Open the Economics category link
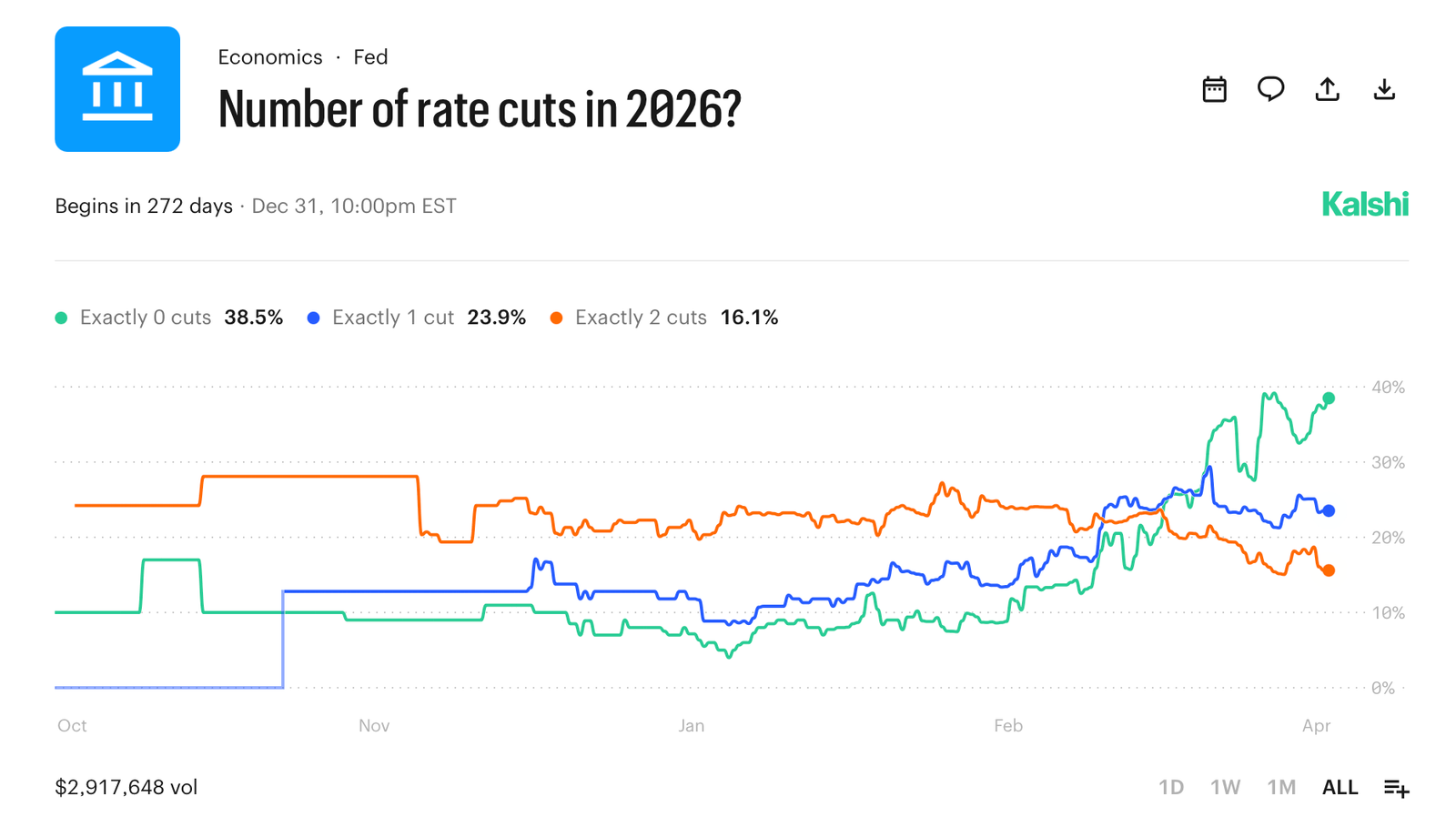Viewport: 1456px width, 827px height. (270, 56)
